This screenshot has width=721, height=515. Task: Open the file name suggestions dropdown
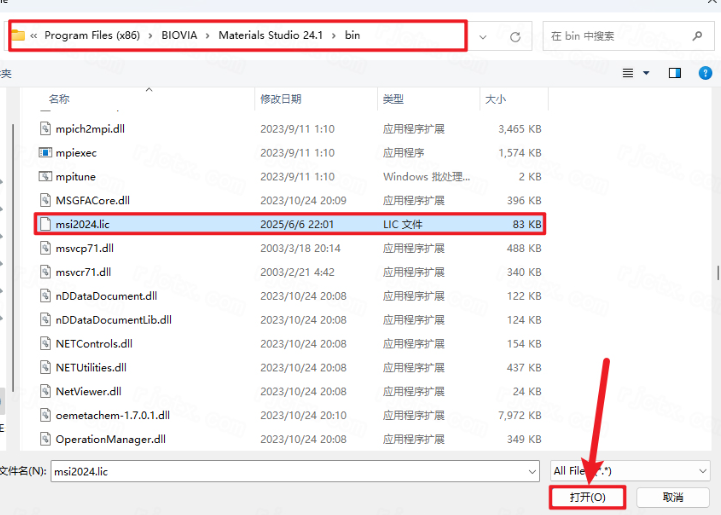[530, 470]
